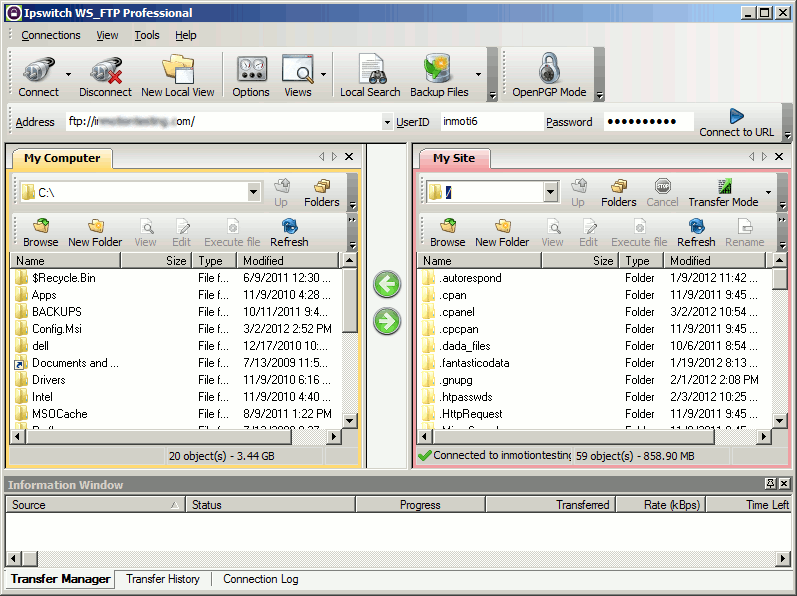Sort local files by Modified column
Image resolution: width=797 pixels, height=596 pixels.
[288, 261]
